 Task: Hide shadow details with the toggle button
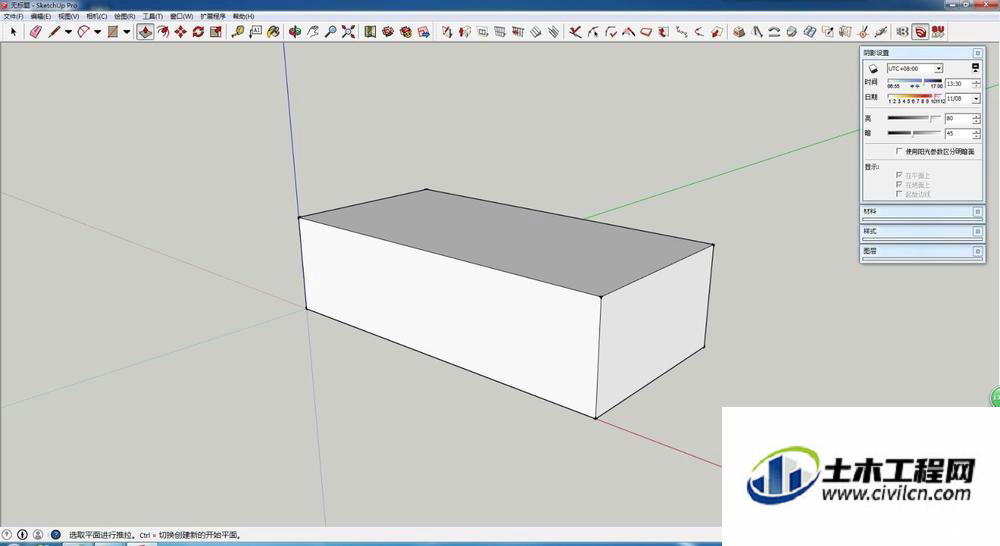tap(975, 67)
